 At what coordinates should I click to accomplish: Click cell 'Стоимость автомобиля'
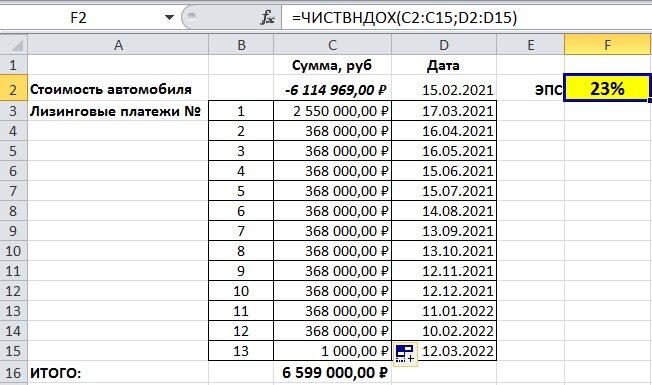coord(118,89)
